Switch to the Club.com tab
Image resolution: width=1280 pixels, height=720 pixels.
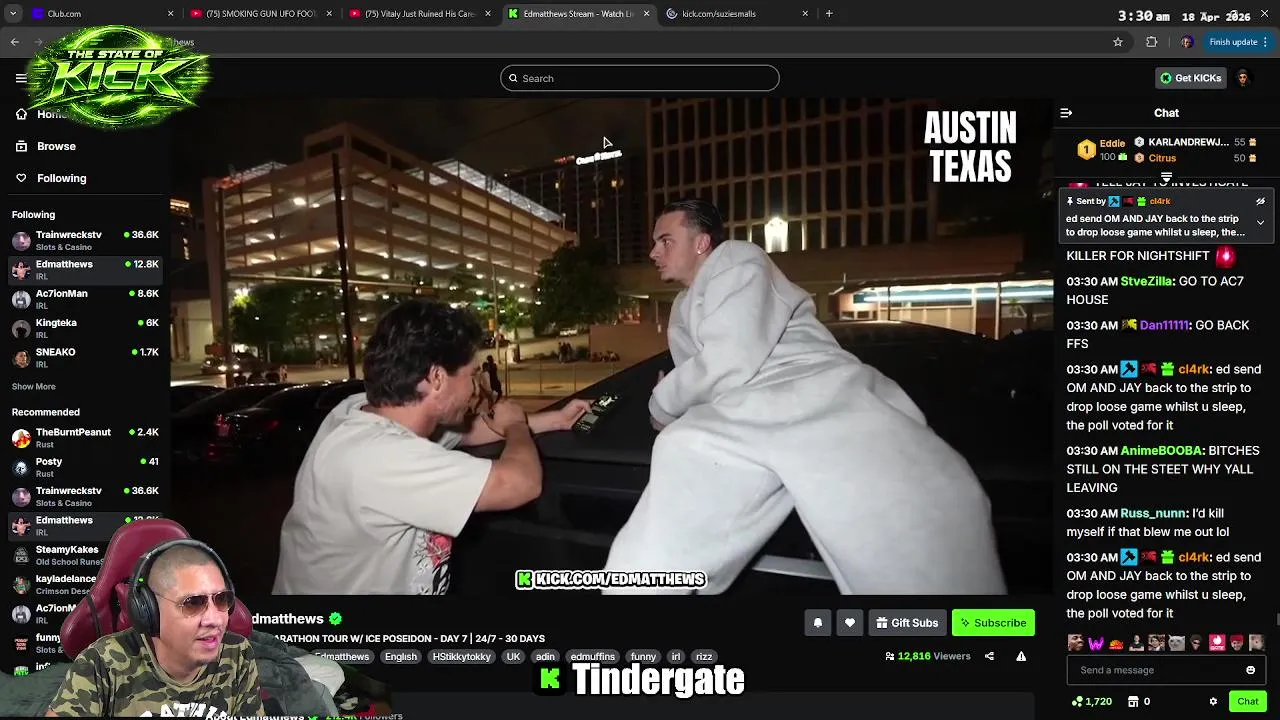click(100, 14)
